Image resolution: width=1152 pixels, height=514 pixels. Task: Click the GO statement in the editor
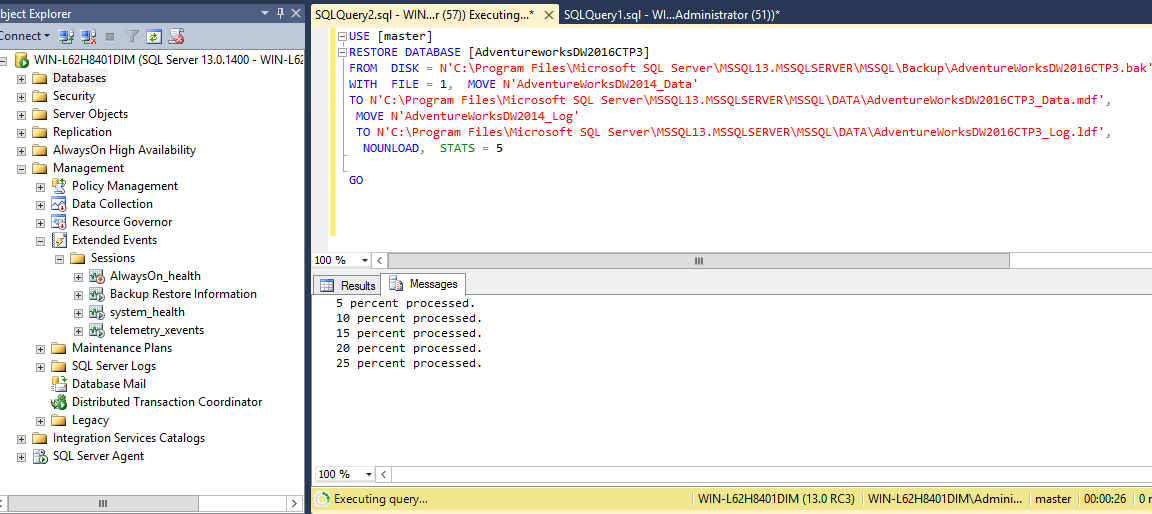(x=356, y=180)
